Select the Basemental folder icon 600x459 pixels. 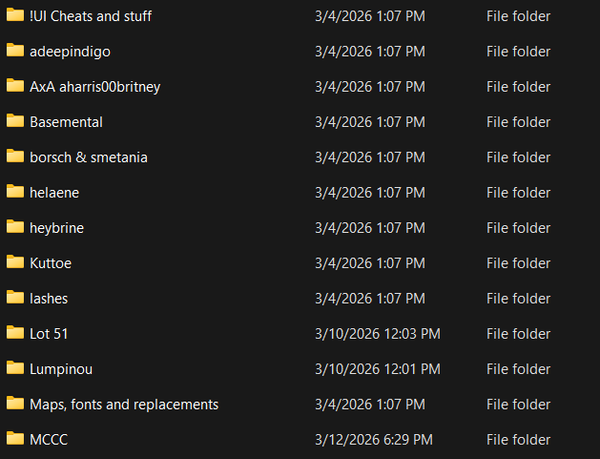[x=14, y=121]
